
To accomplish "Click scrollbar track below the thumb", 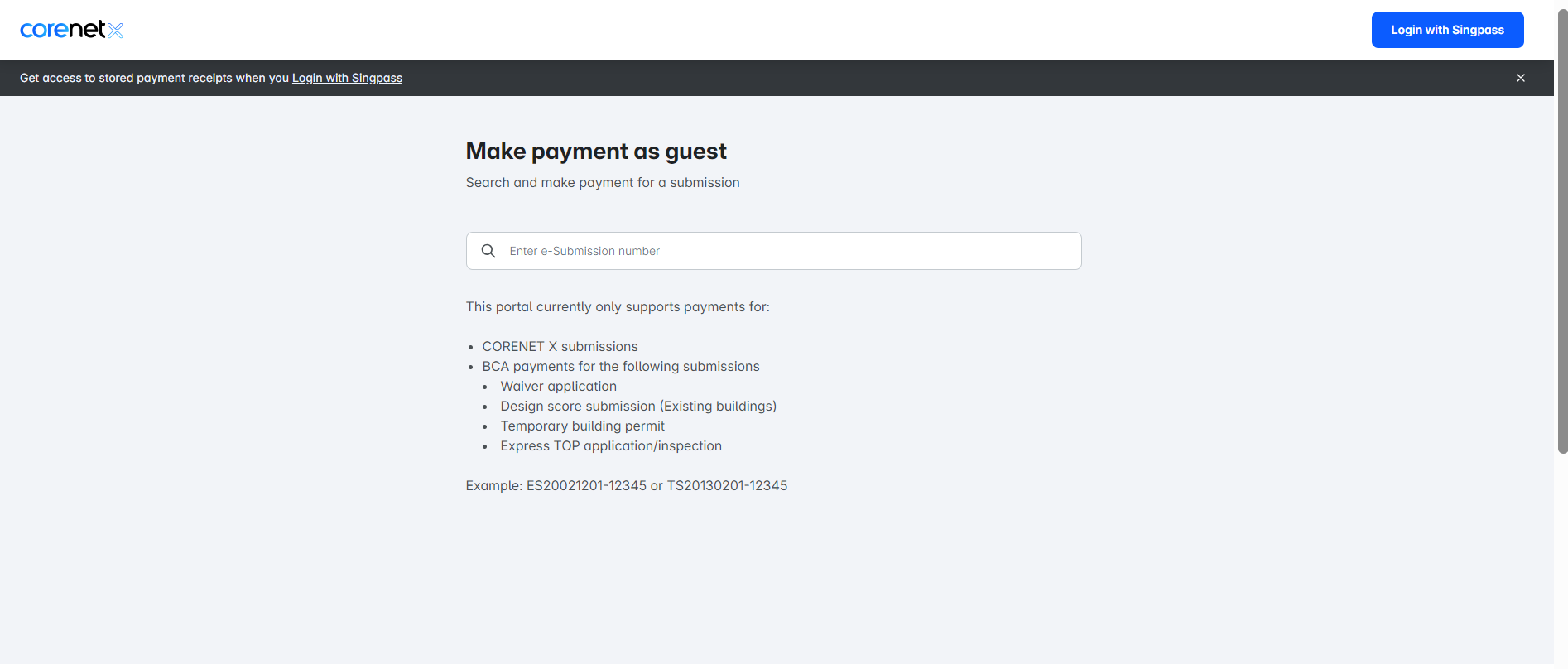I will 1562,563.
